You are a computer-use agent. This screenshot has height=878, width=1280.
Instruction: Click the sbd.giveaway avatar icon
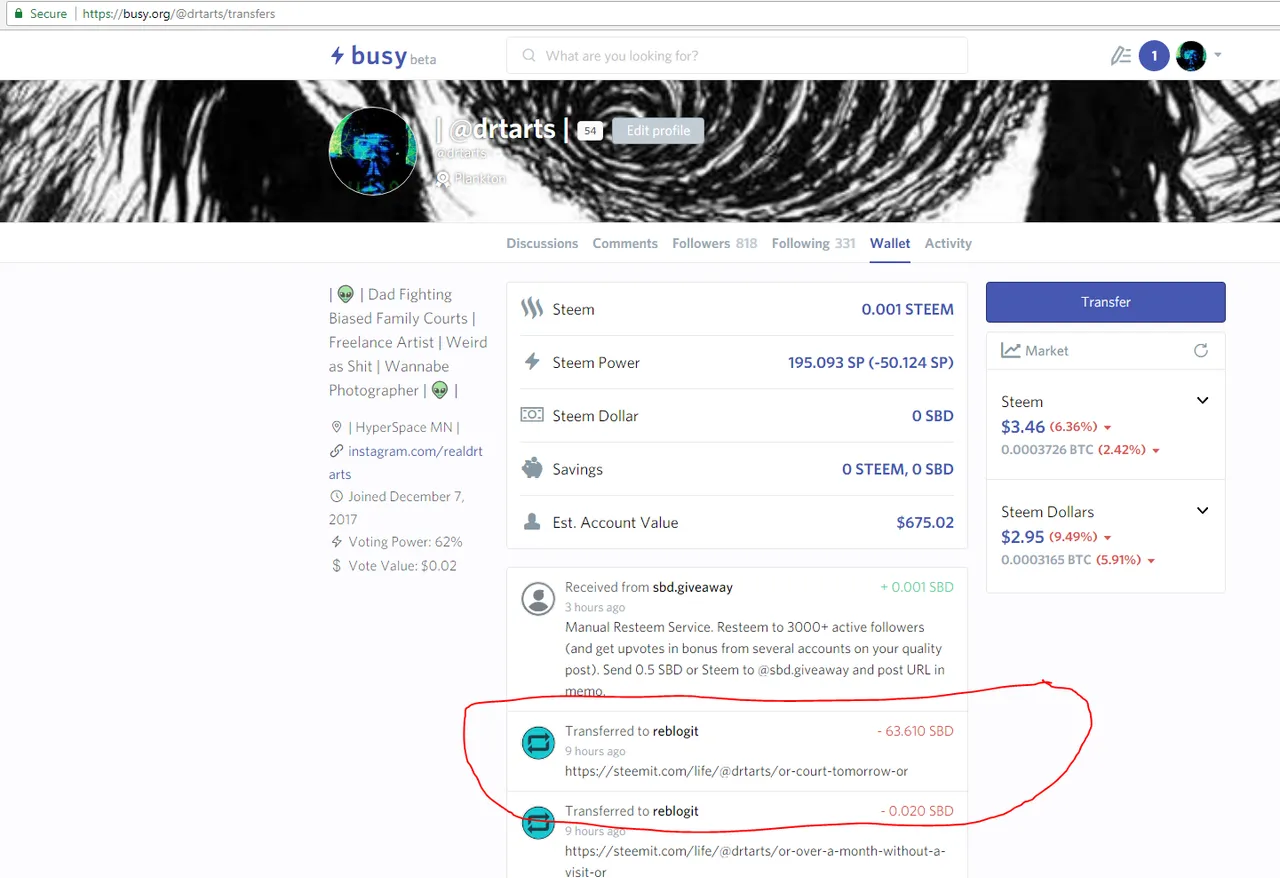[539, 598]
